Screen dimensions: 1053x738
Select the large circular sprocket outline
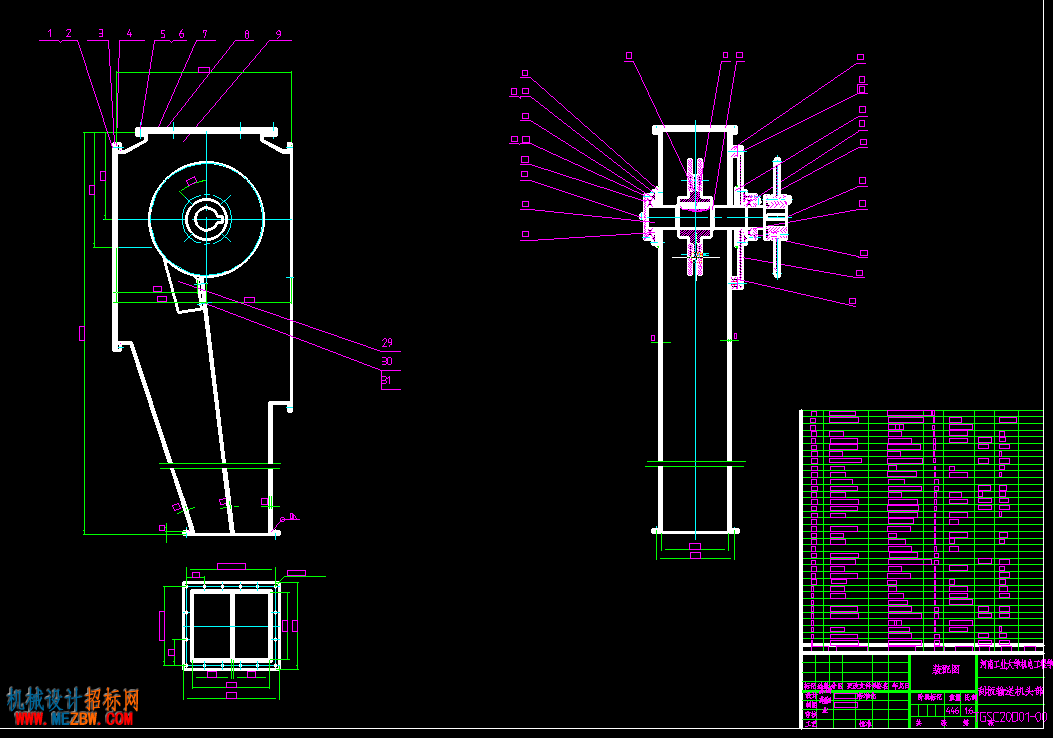click(x=207, y=219)
